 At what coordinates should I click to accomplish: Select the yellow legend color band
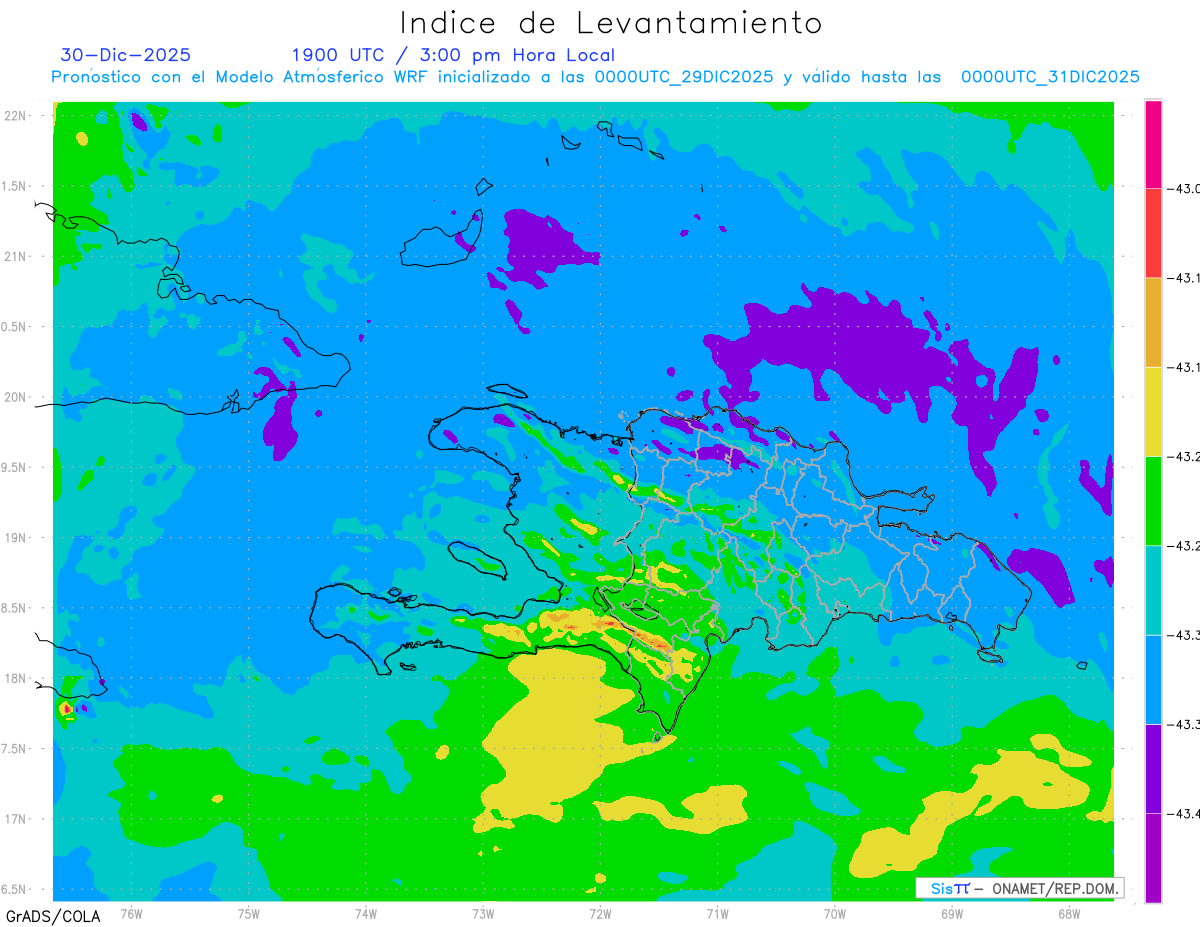pos(1153,411)
